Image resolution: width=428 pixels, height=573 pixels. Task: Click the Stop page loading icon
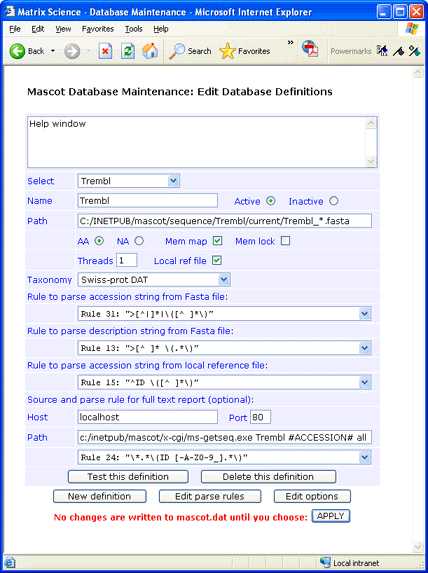(105, 51)
